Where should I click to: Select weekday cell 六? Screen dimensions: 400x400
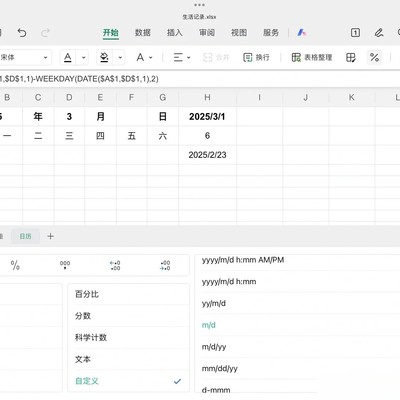tap(163, 136)
